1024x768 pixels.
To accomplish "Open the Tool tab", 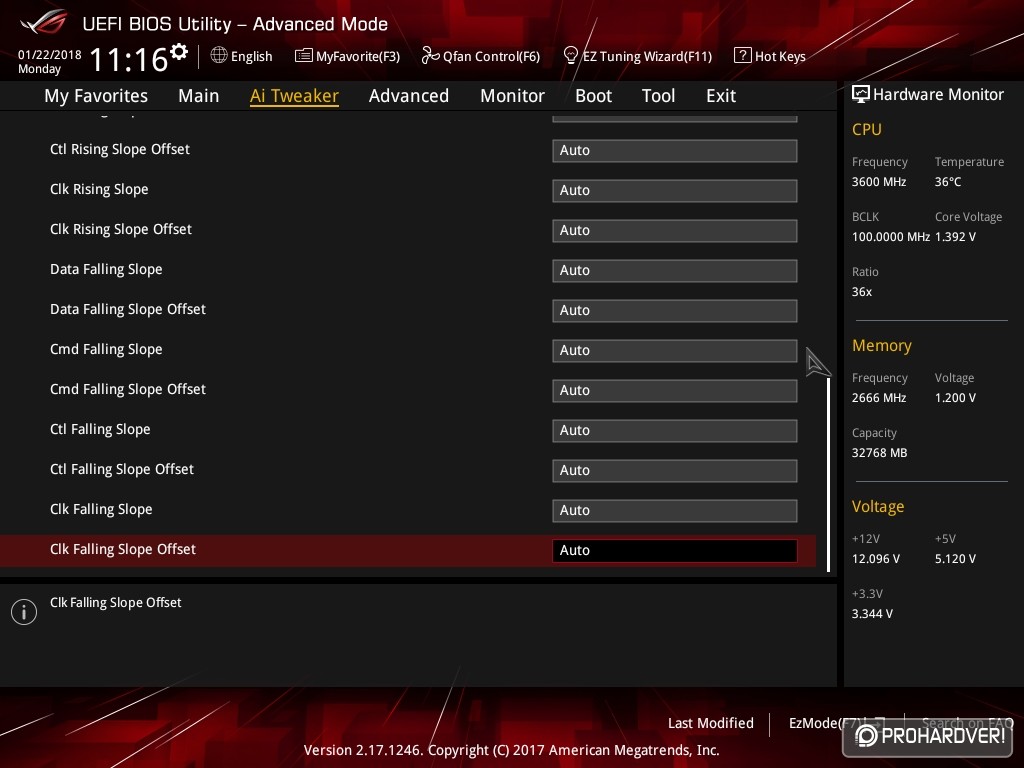I will pos(658,96).
